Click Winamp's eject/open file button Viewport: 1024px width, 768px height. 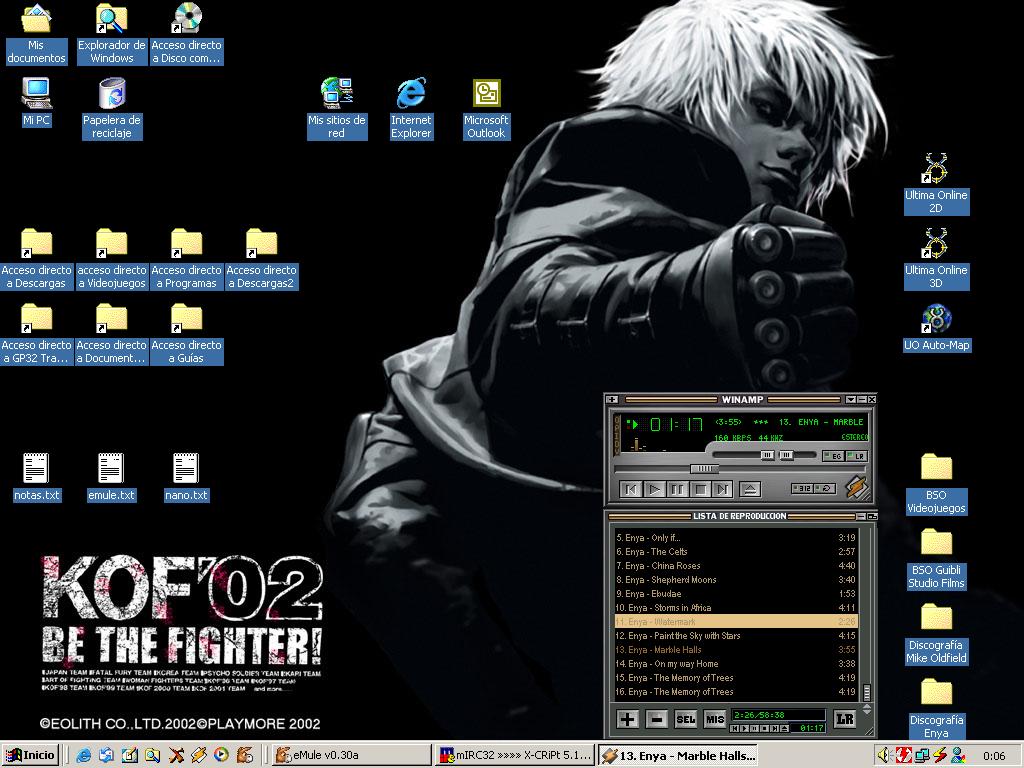[750, 489]
